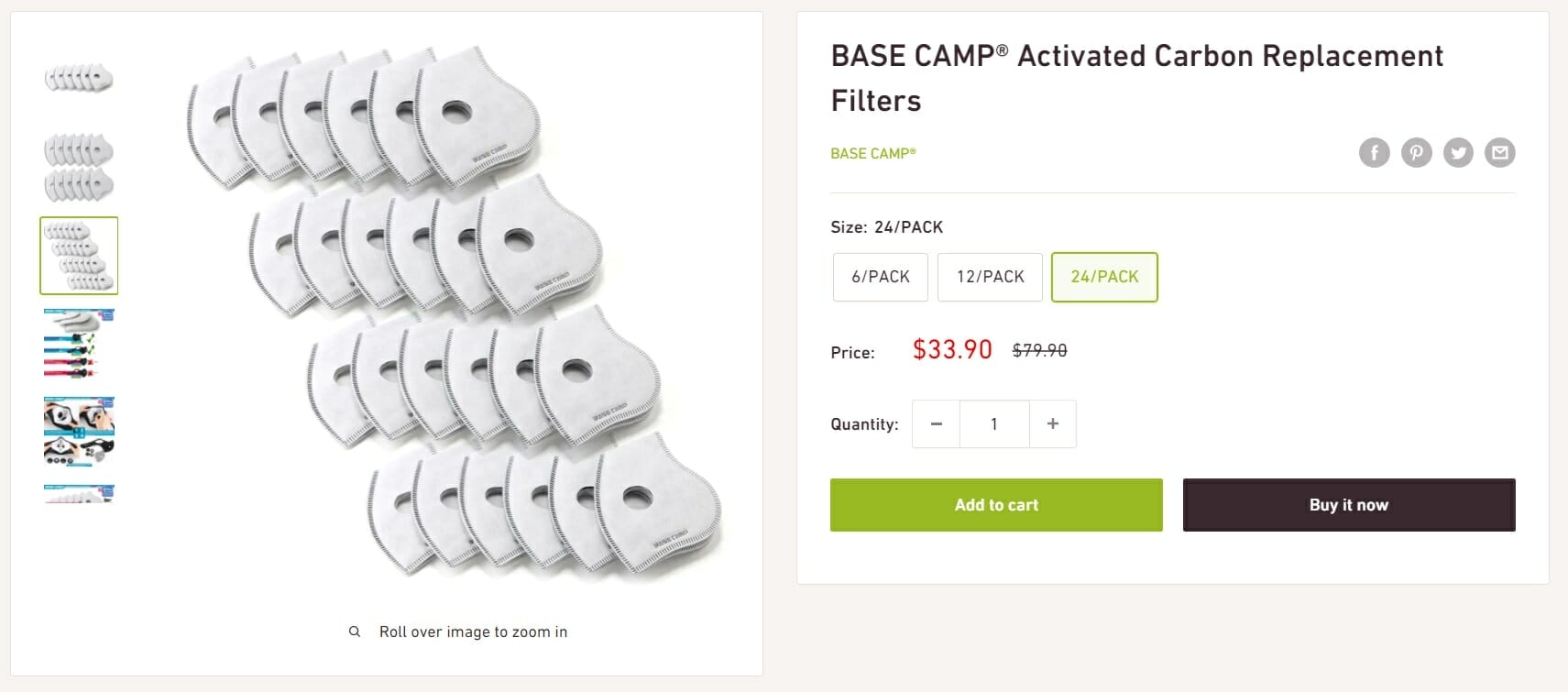Open the valve colors product thumbnail
This screenshot has width=1568, height=692.
pos(79,344)
